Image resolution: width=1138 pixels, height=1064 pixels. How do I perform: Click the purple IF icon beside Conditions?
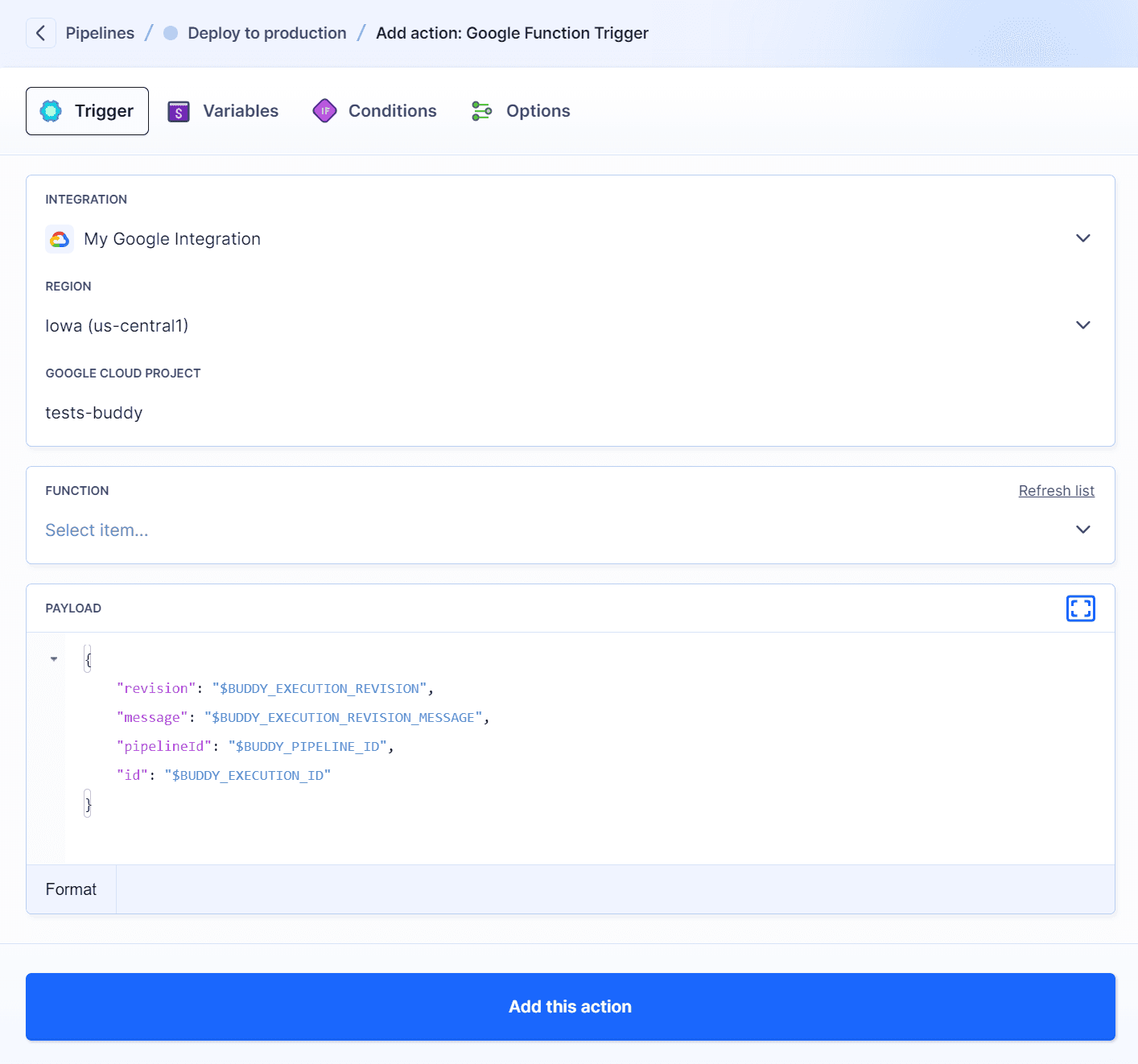324,111
